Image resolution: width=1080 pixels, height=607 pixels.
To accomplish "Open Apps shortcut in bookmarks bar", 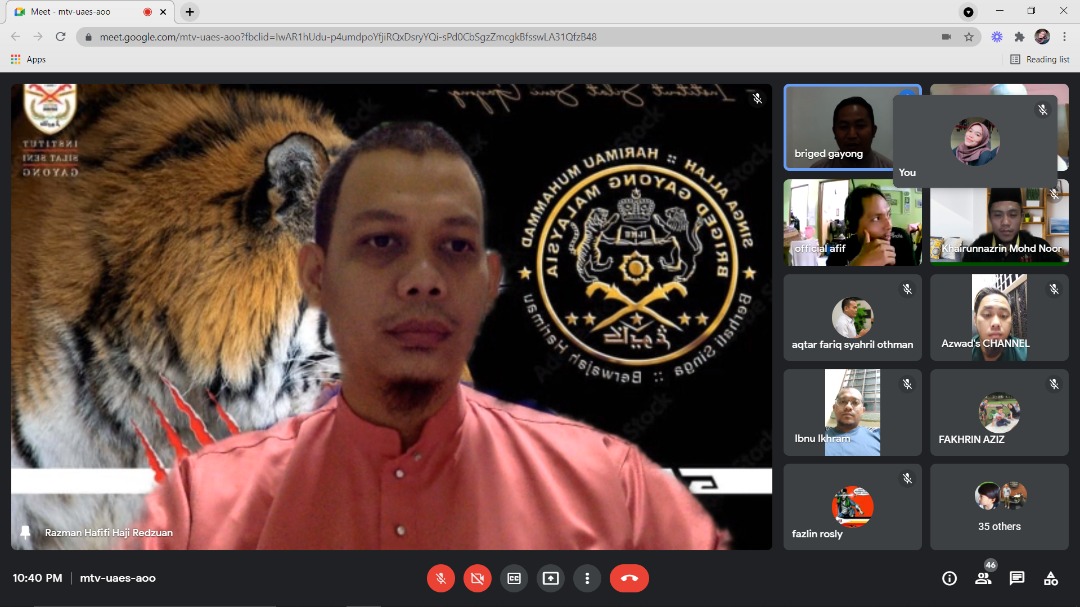I will 28,59.
